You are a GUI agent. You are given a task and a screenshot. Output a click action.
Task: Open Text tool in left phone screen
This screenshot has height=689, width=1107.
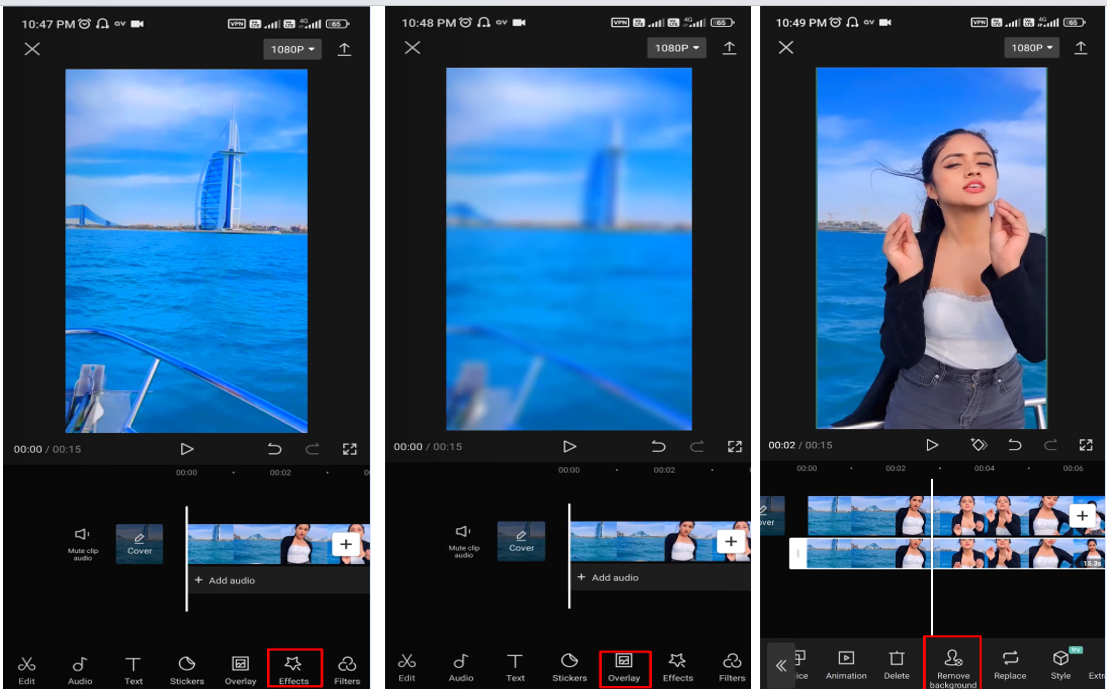tap(133, 669)
